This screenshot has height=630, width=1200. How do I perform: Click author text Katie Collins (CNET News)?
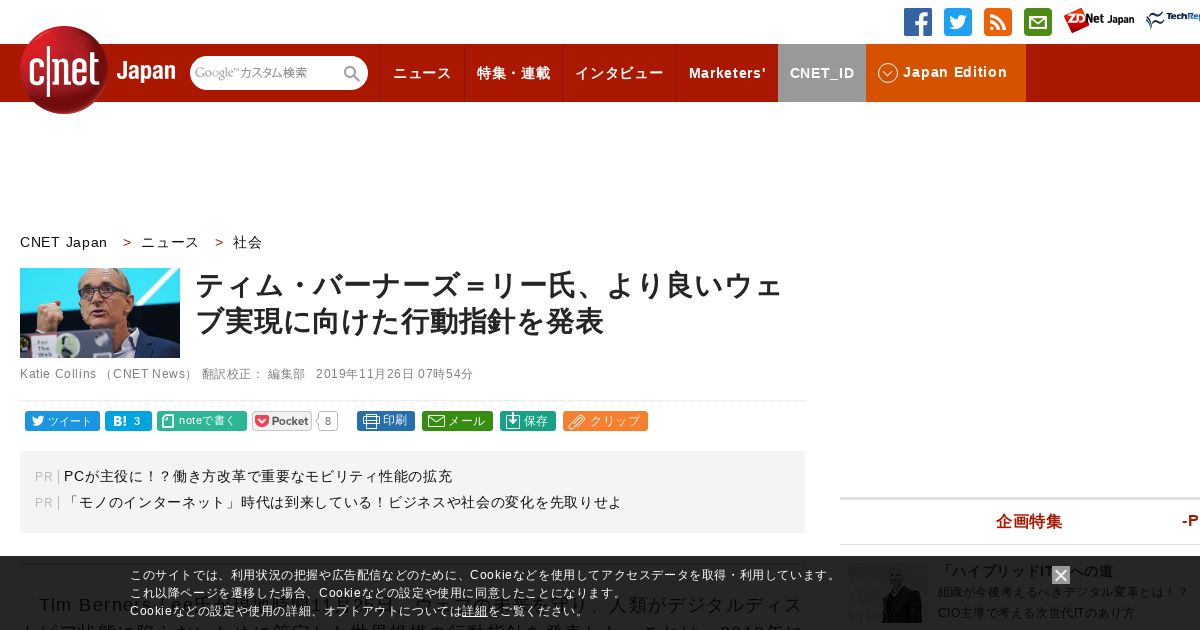coord(107,374)
